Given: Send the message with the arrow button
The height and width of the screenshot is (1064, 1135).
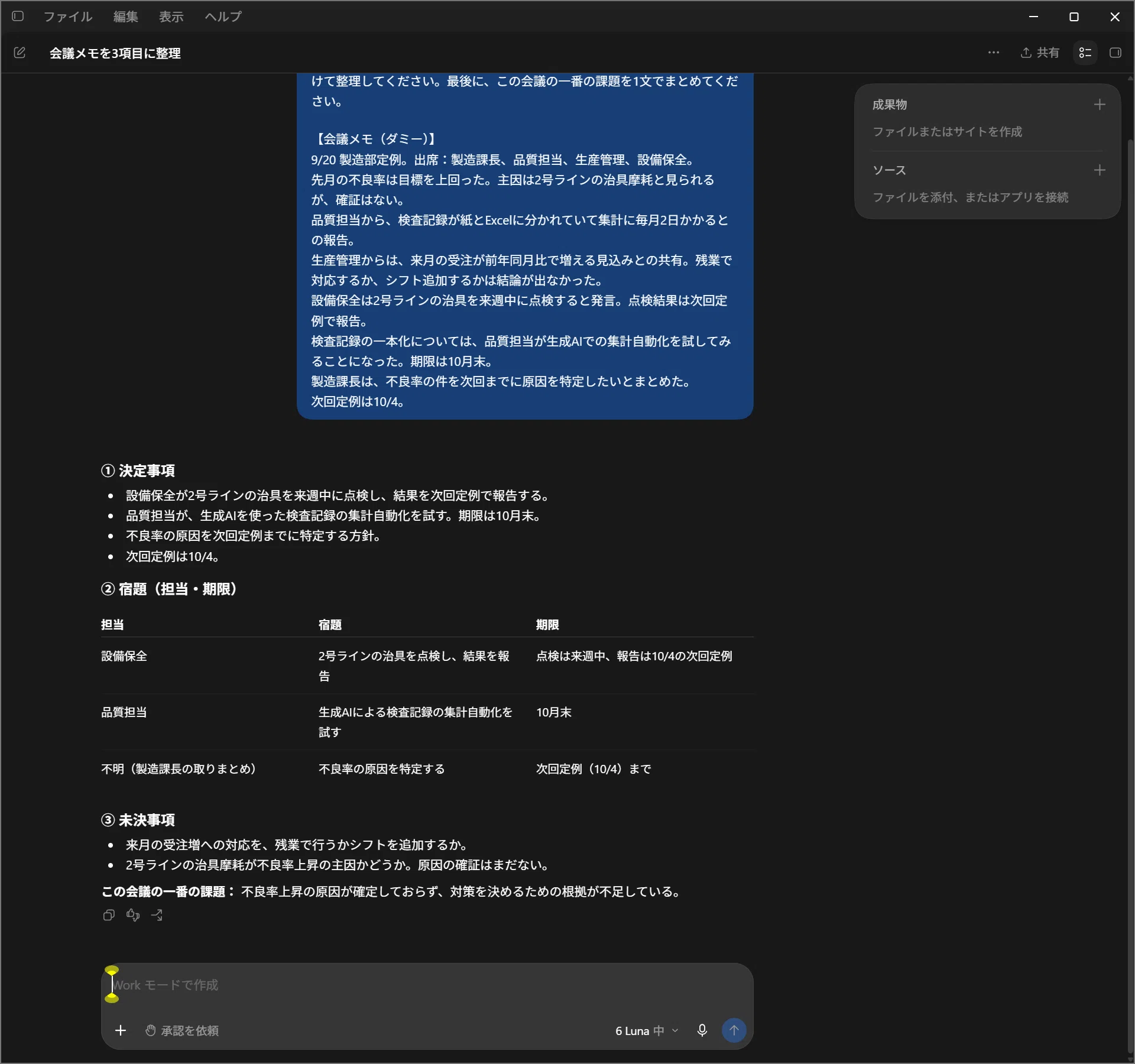Looking at the screenshot, I should point(734,1030).
